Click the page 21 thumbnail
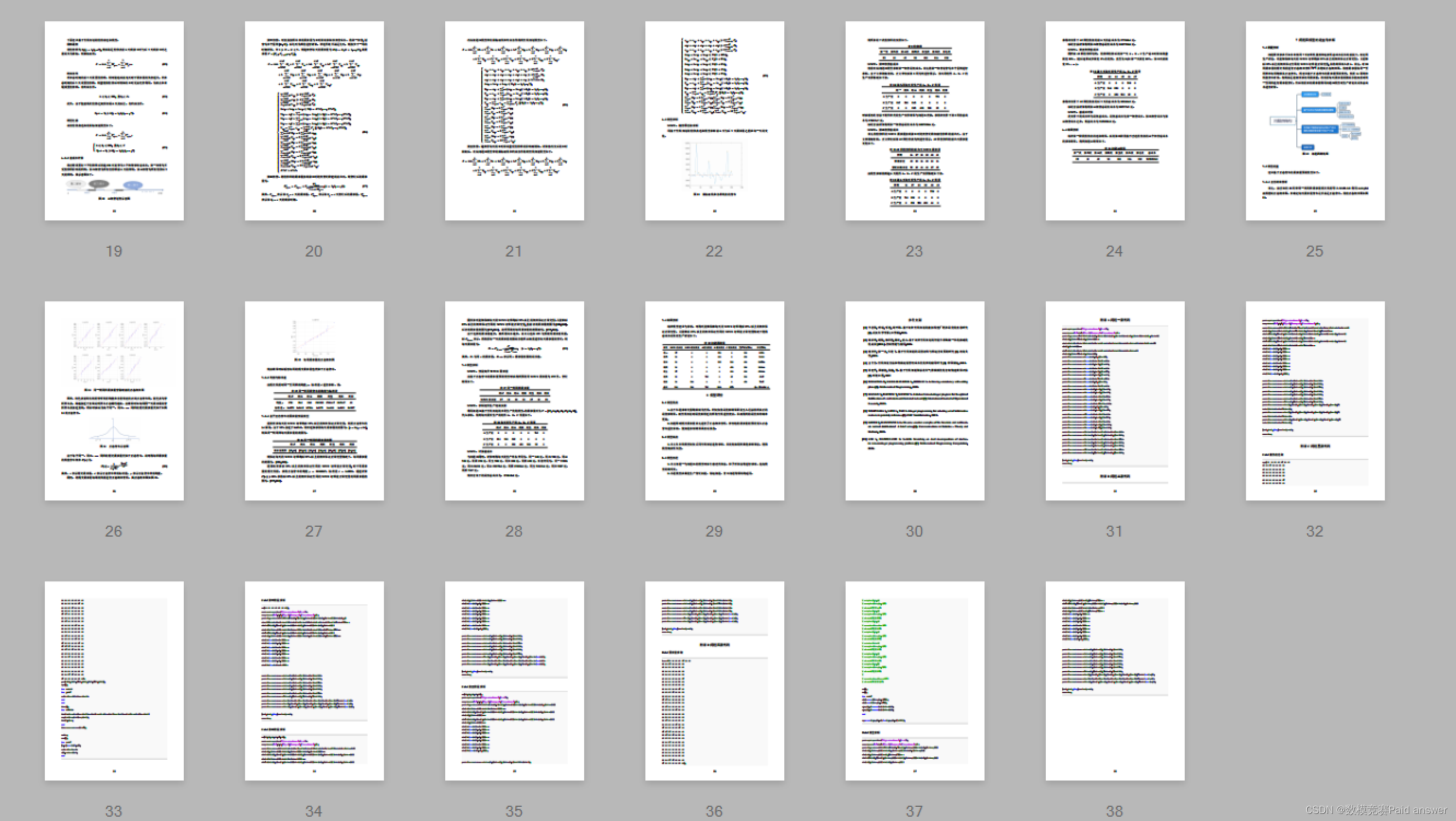The image size is (1456, 821). point(514,121)
